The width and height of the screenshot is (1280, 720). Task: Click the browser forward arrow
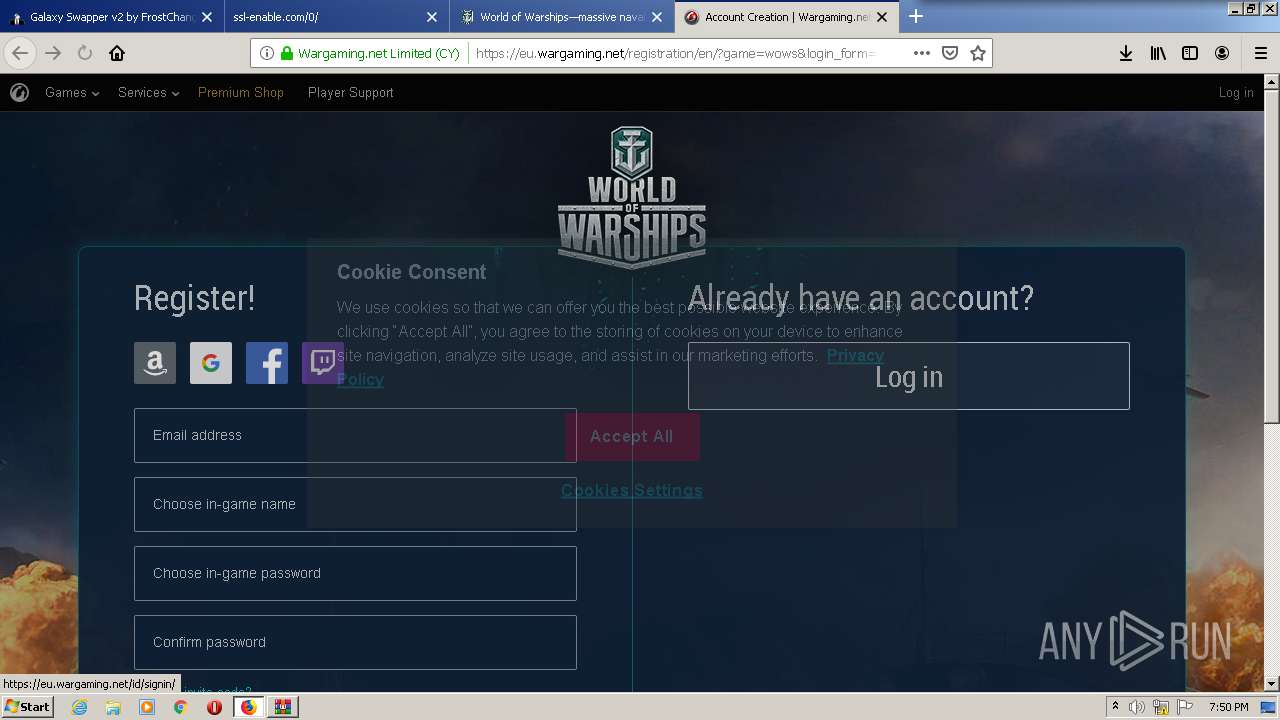(x=53, y=53)
